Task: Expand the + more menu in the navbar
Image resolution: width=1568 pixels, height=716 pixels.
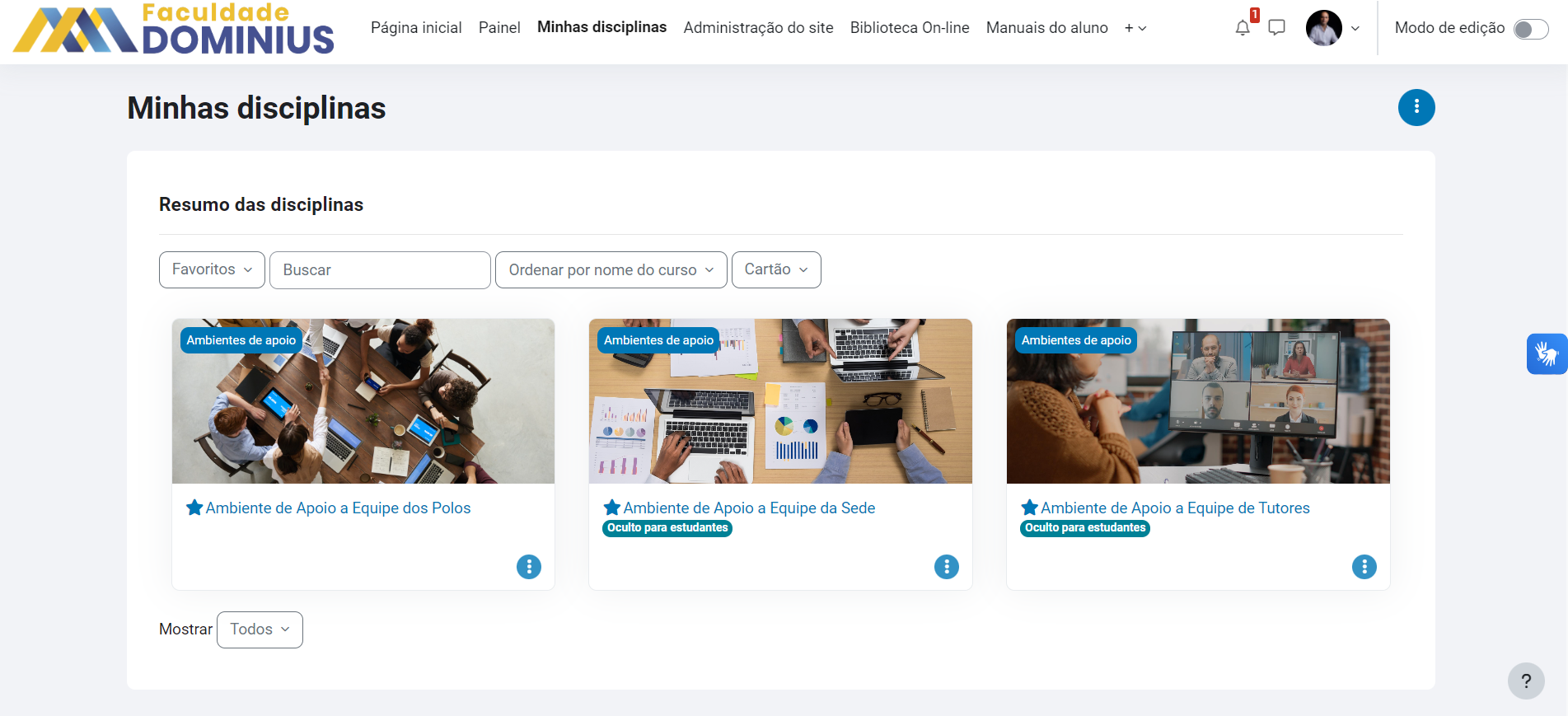Action: [x=1135, y=28]
